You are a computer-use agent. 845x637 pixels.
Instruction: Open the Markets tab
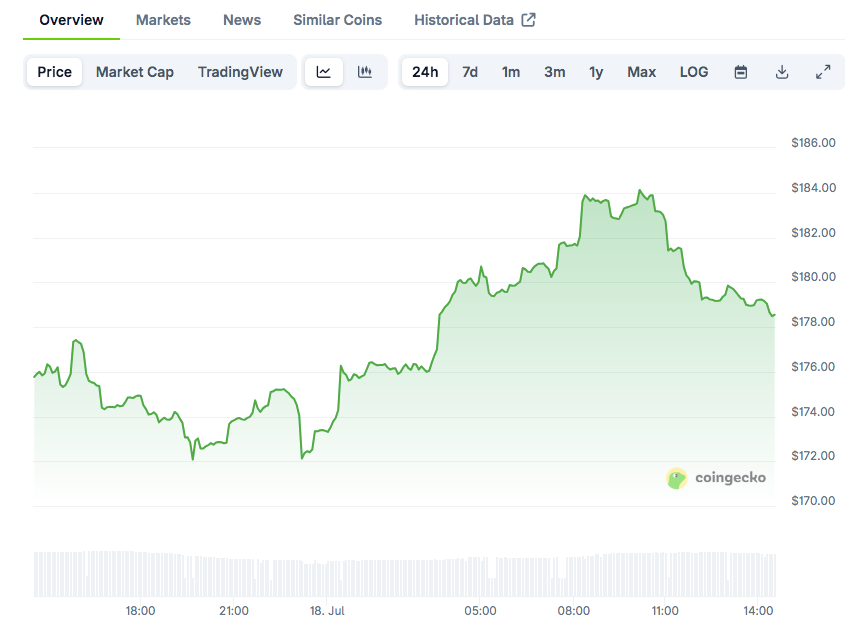tap(163, 20)
